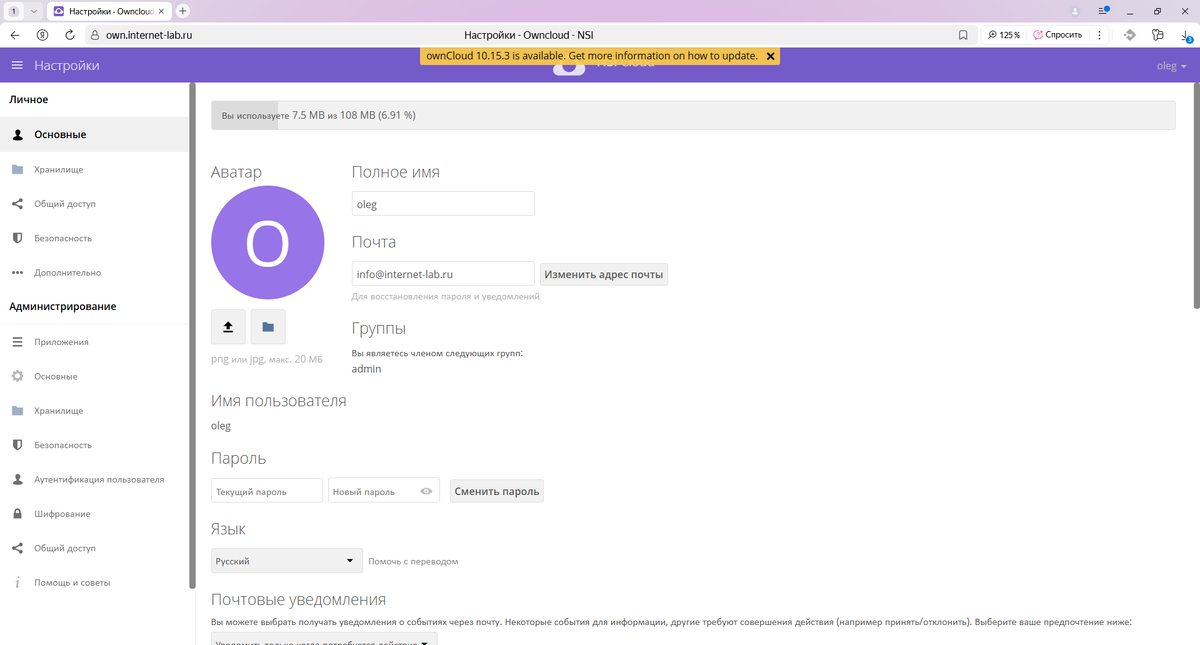
Task: Close the ownCloud update notification
Action: 770,56
